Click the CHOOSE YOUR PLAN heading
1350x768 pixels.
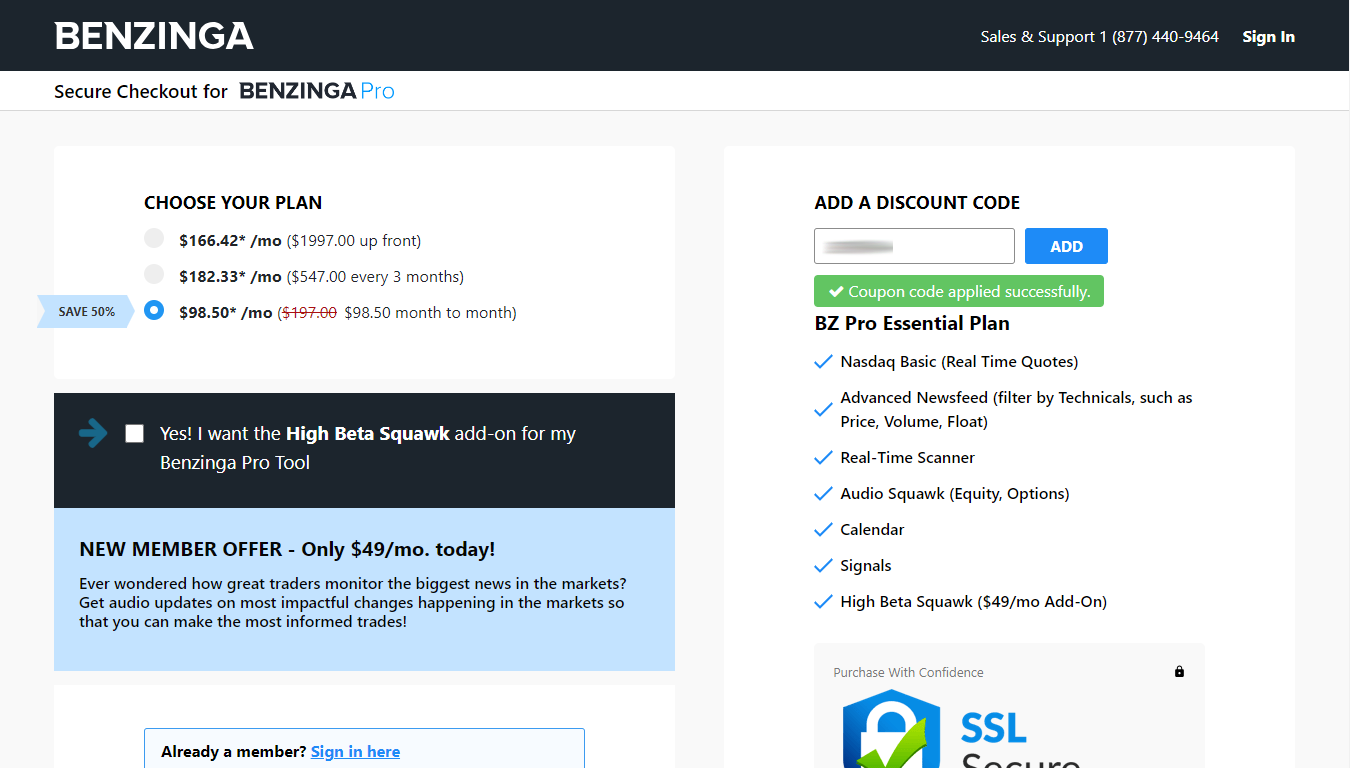click(x=232, y=202)
